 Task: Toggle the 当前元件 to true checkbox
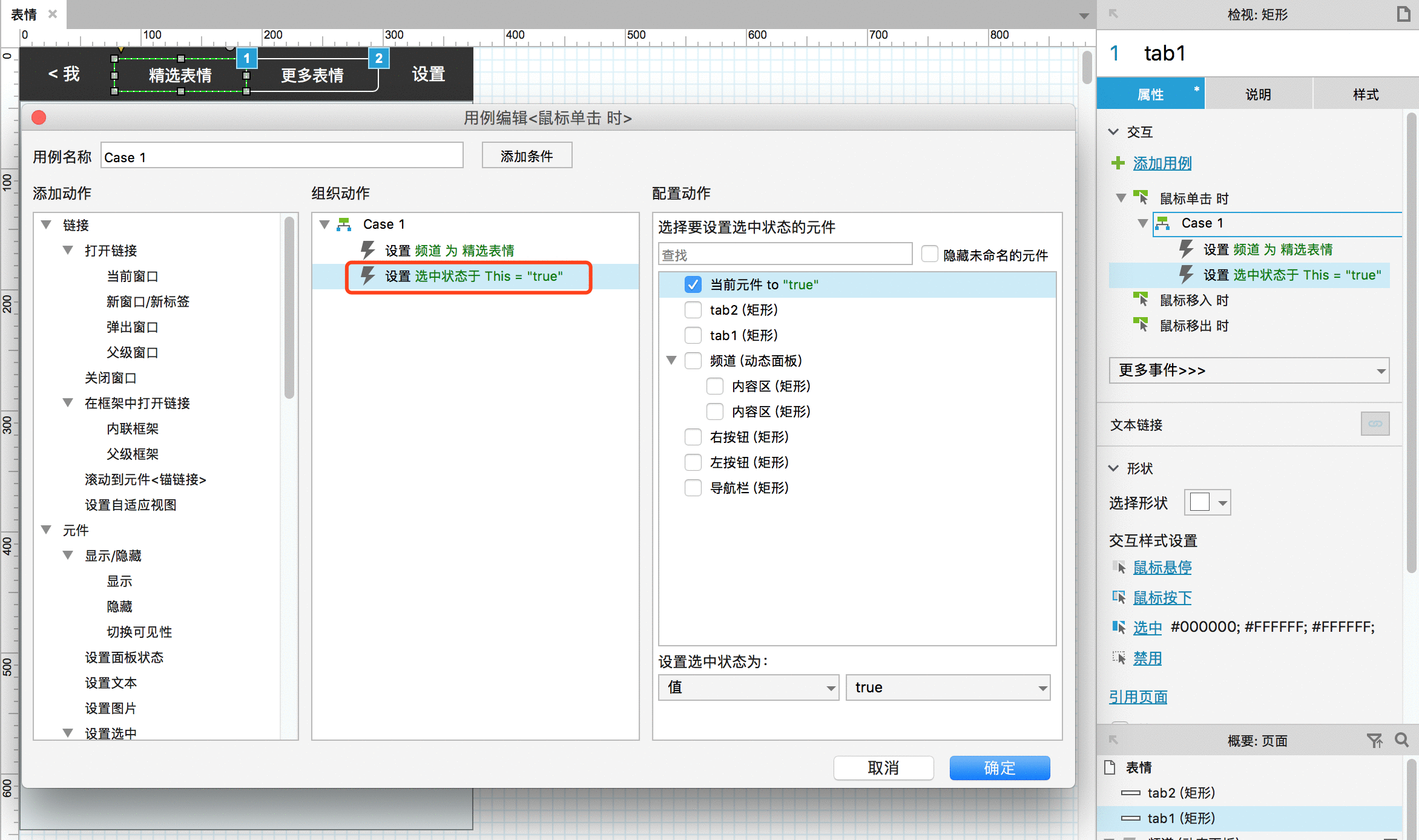point(693,284)
